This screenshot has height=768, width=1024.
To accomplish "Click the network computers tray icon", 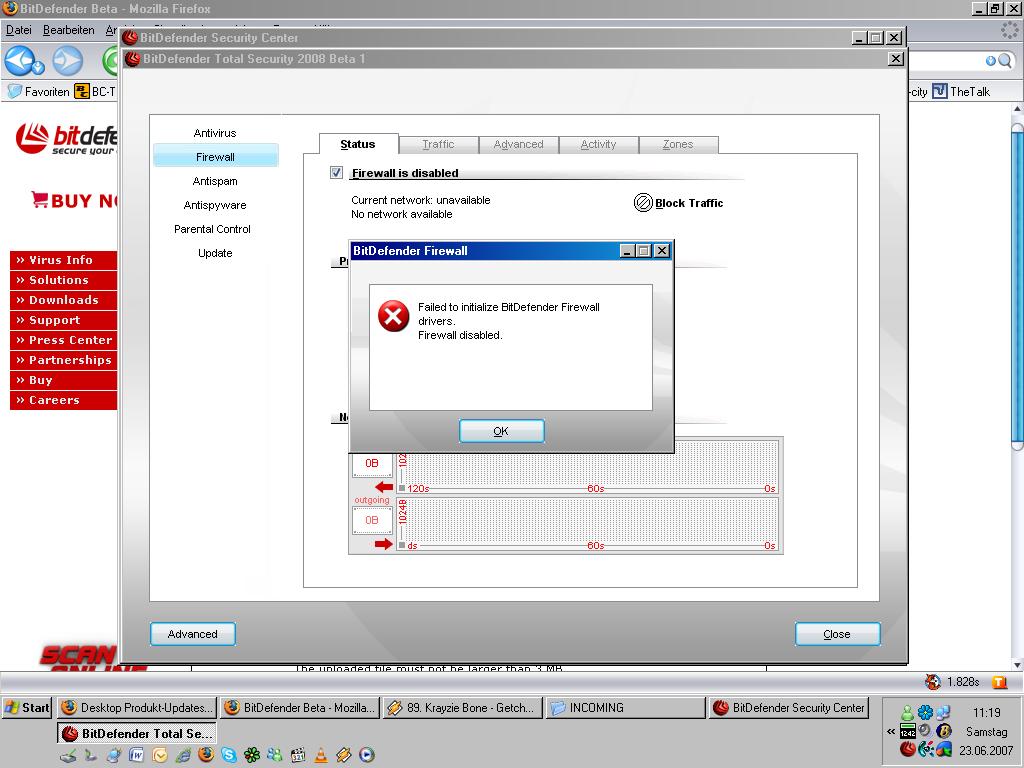I will click(943, 712).
